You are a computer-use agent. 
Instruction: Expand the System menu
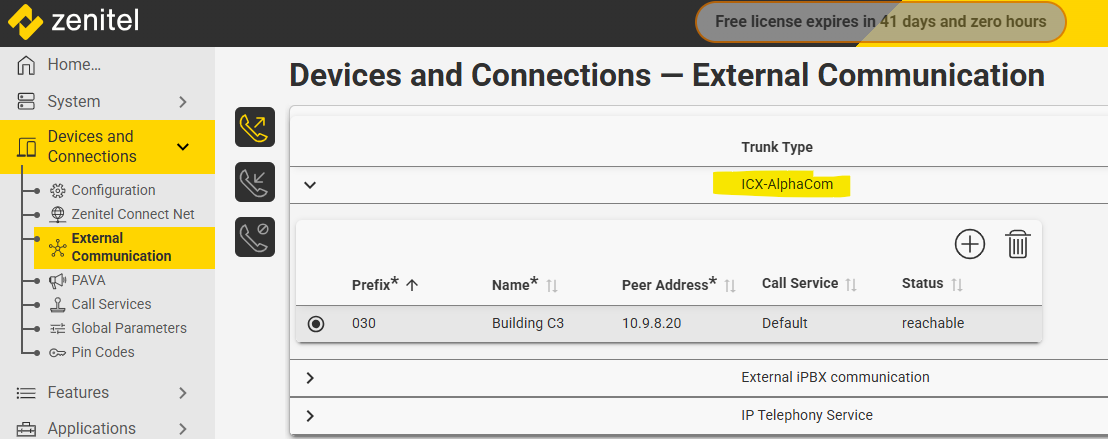click(182, 102)
